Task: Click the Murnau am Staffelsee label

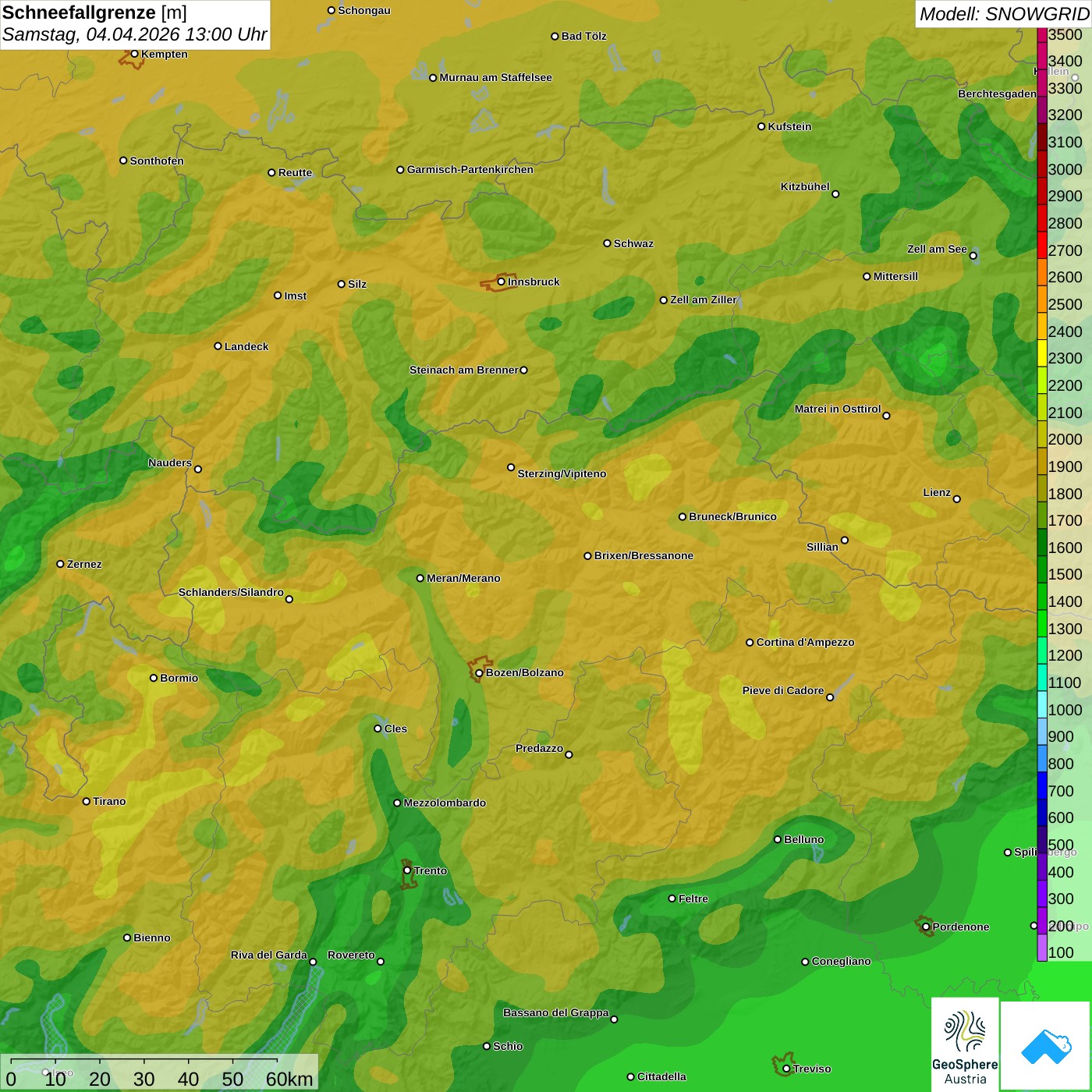Action: (495, 77)
